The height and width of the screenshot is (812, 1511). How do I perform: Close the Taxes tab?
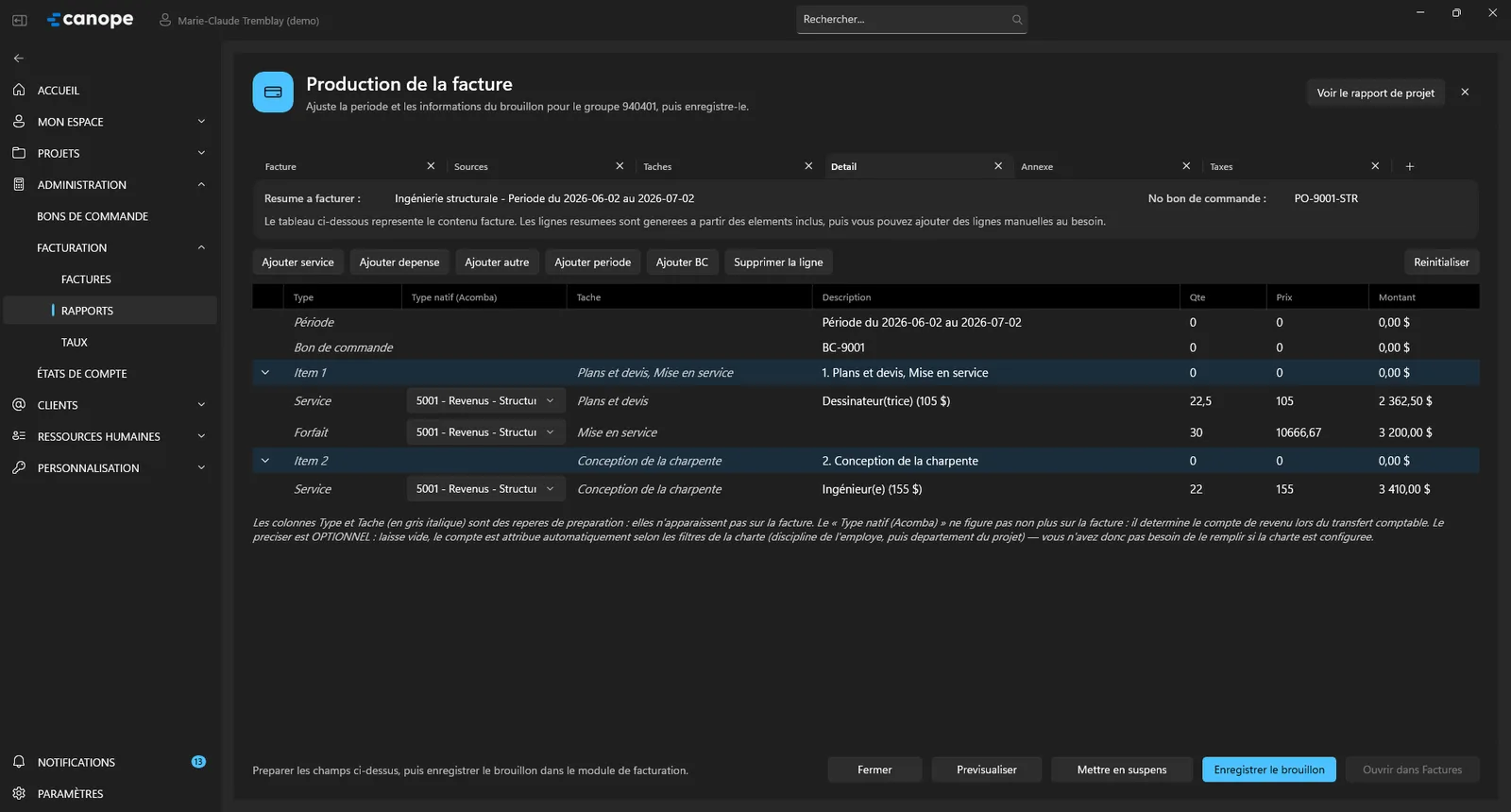pyautogui.click(x=1375, y=166)
